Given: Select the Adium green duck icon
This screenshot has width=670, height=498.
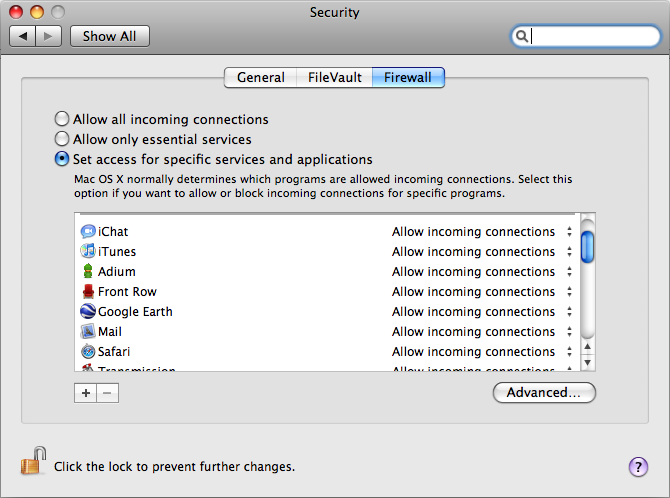Looking at the screenshot, I should pyautogui.click(x=88, y=271).
